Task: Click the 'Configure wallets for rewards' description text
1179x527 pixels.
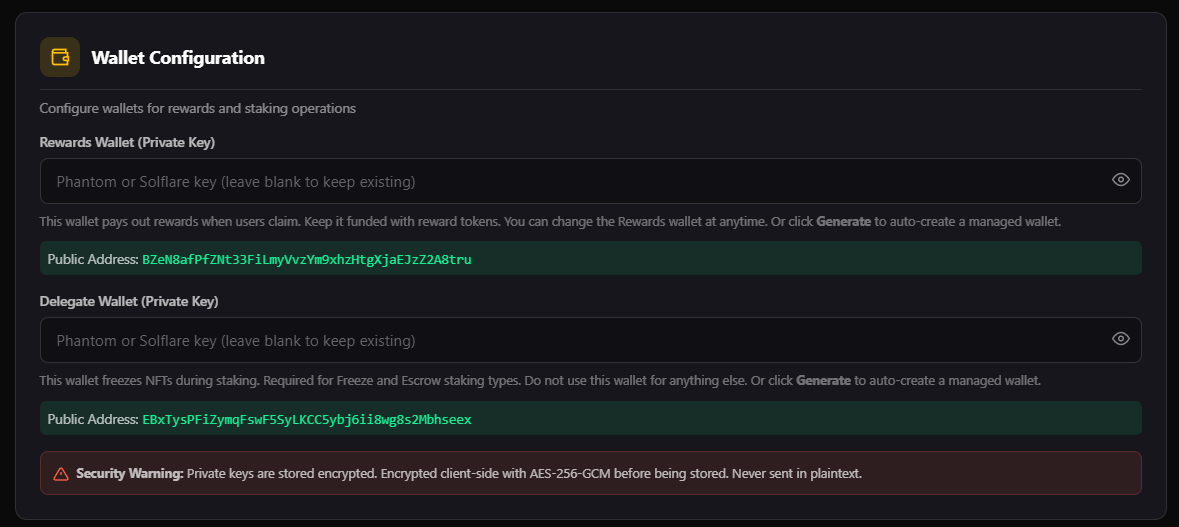Action: tap(198, 108)
